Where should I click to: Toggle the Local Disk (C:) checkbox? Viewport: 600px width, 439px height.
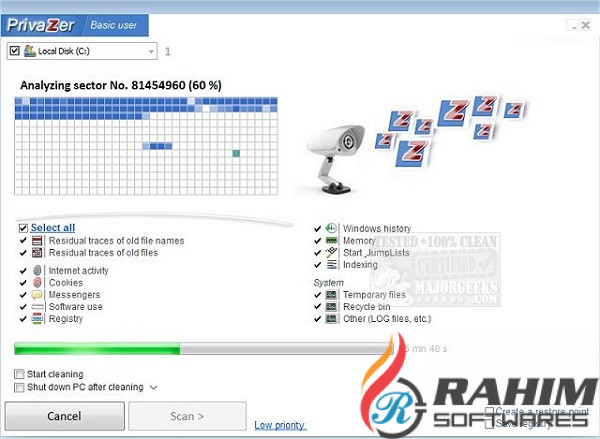15,51
